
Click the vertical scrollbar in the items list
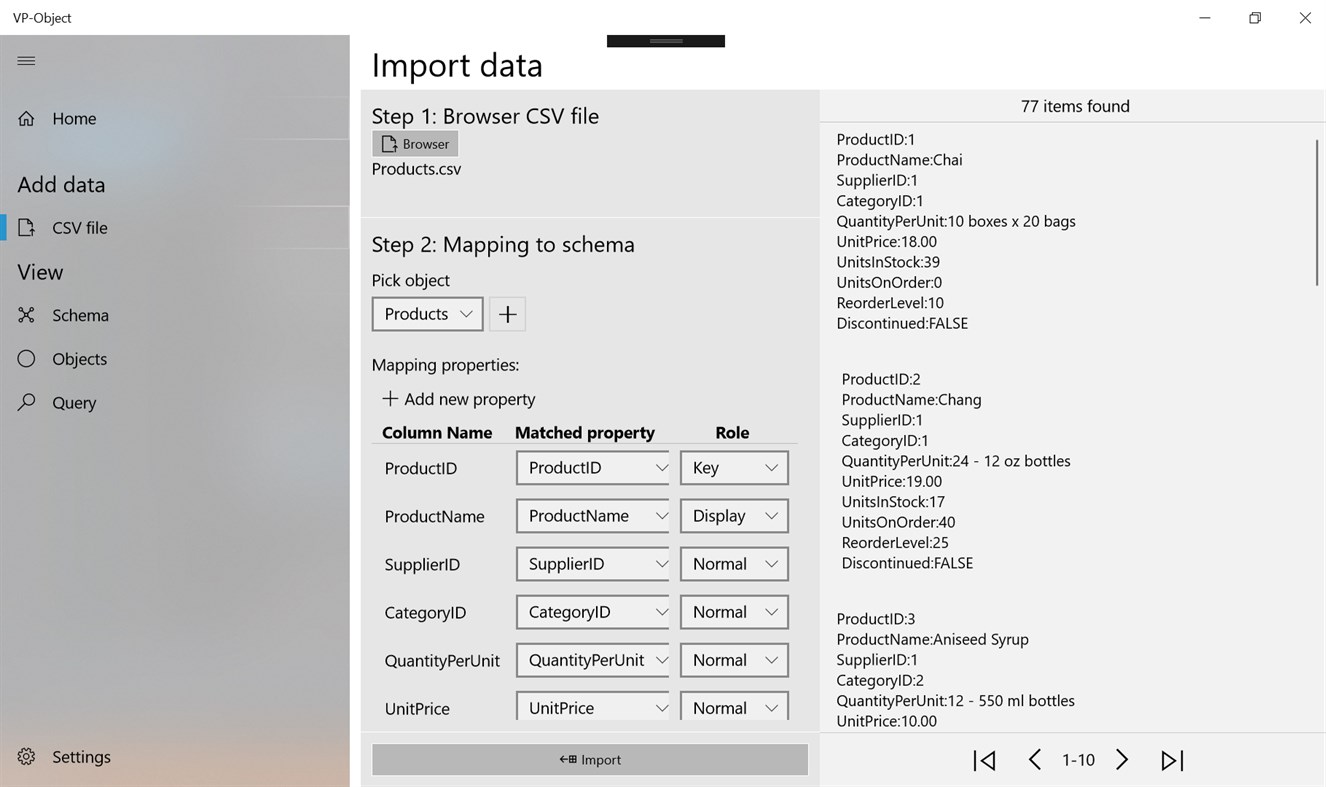(x=1318, y=214)
